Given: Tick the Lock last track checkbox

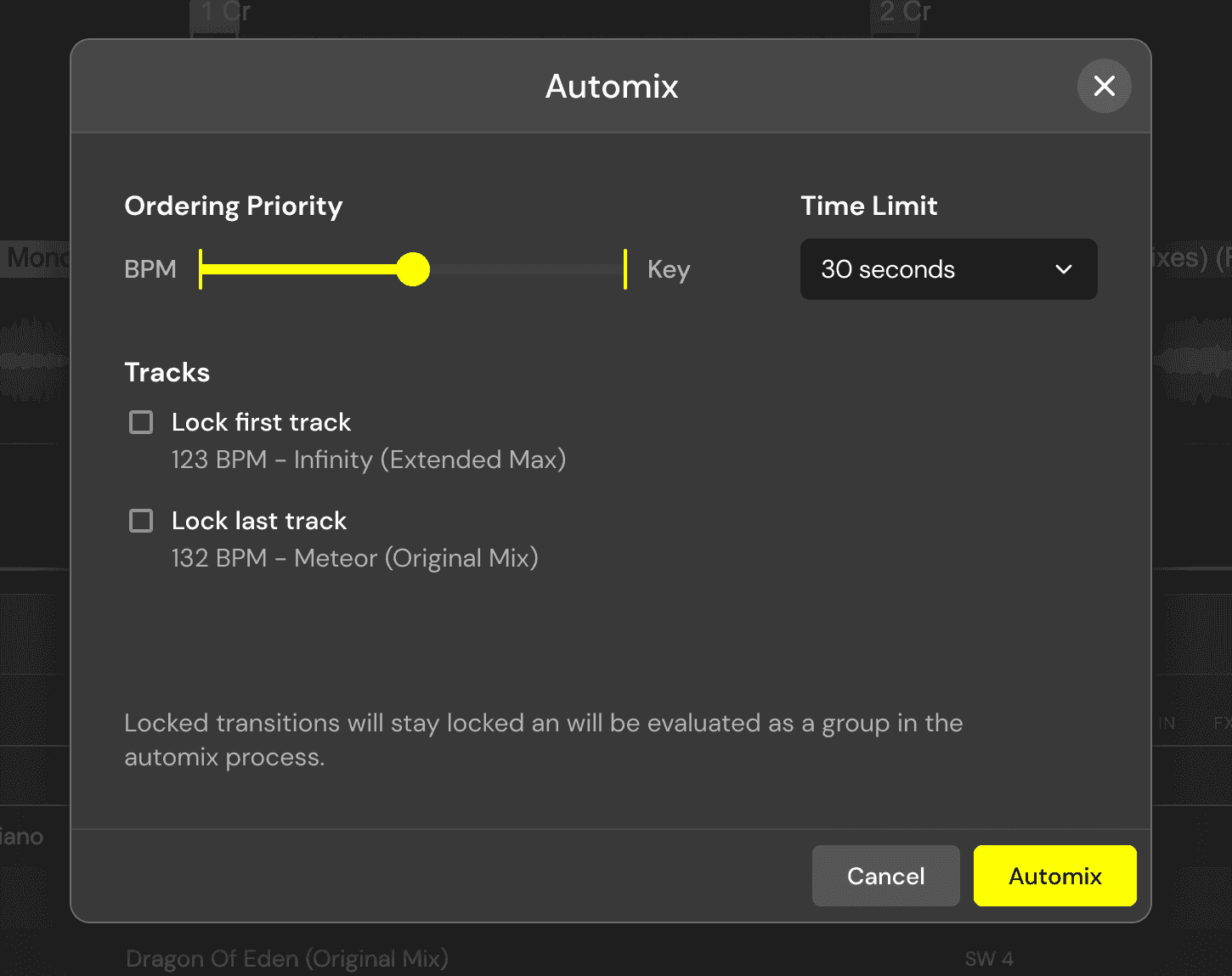Looking at the screenshot, I should tap(141, 521).
